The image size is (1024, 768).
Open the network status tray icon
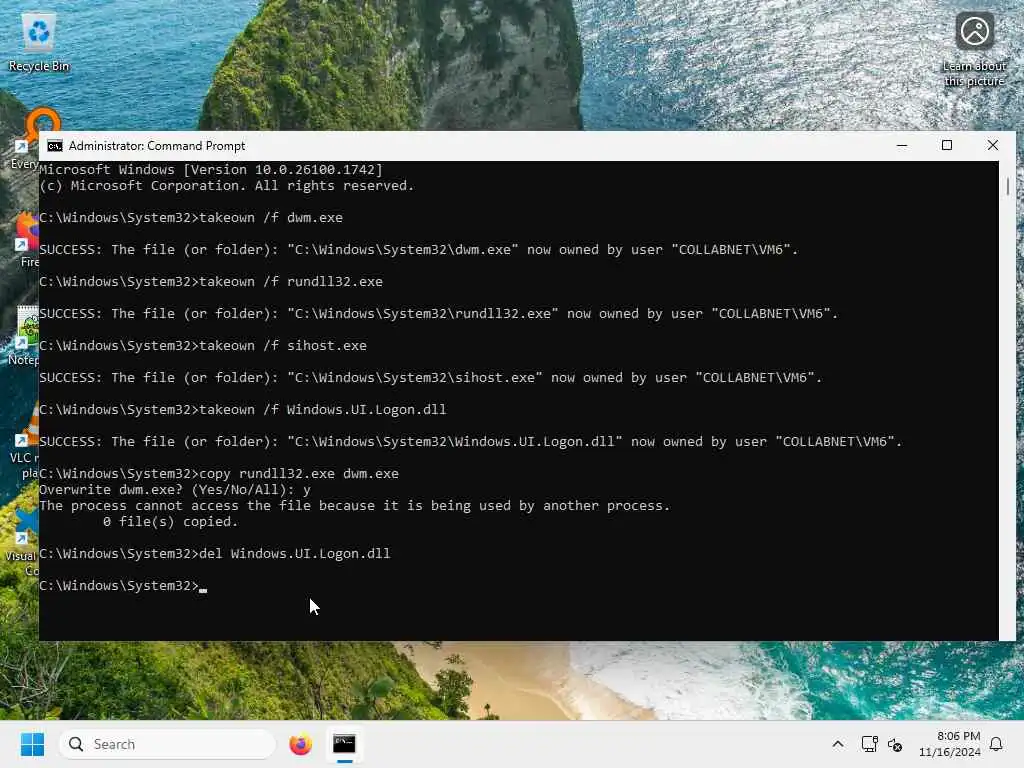click(x=869, y=744)
